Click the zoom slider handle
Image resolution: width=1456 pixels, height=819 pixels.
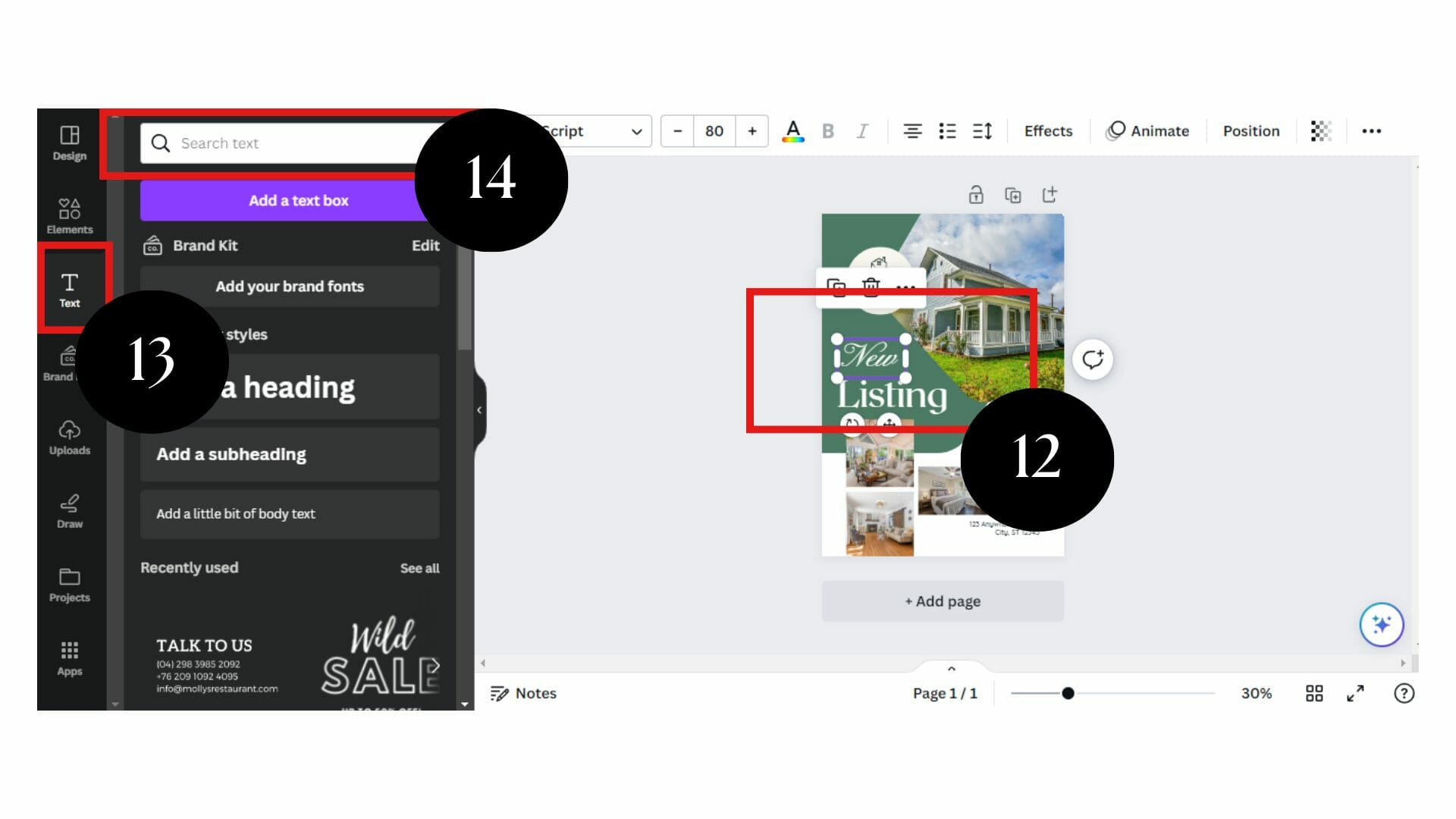[x=1068, y=693]
